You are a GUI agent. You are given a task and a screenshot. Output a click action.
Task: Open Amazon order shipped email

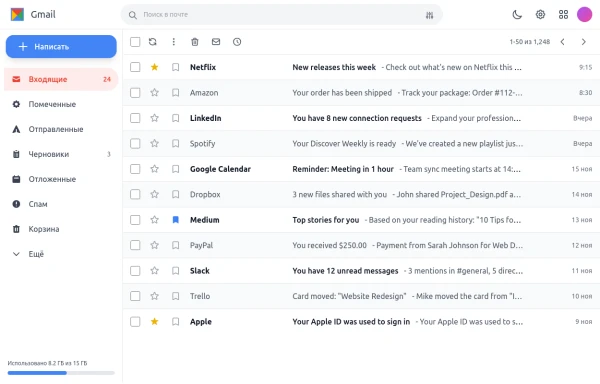[361, 93]
